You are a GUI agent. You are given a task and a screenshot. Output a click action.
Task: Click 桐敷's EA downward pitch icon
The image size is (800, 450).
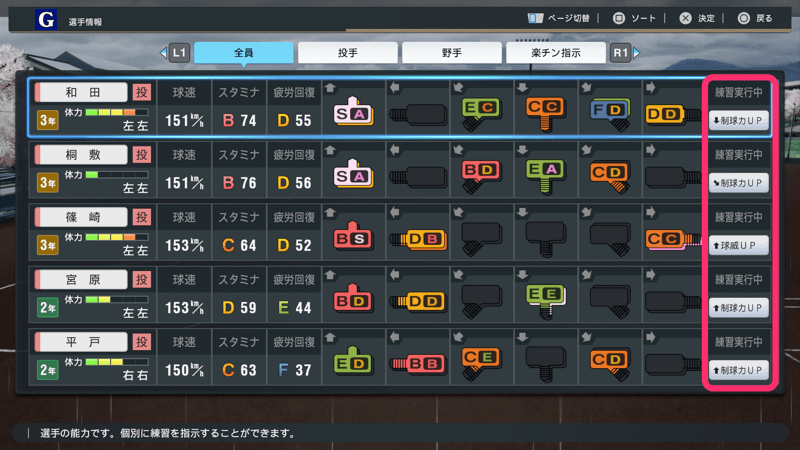click(x=545, y=176)
